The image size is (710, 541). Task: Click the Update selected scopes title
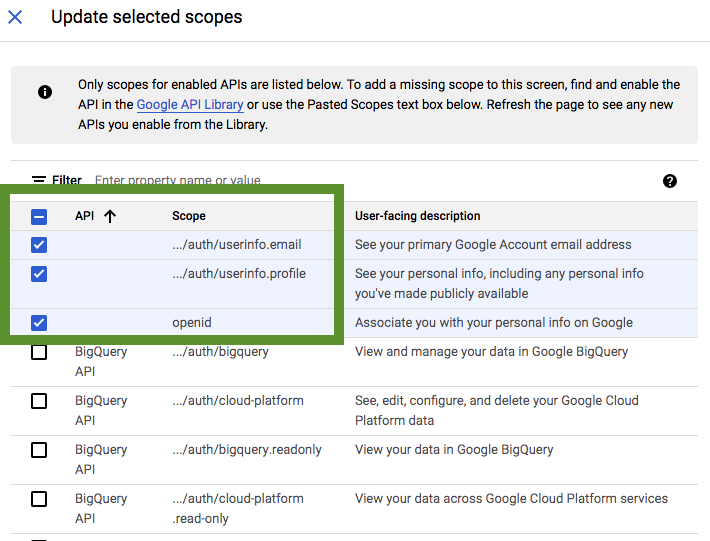(x=147, y=17)
